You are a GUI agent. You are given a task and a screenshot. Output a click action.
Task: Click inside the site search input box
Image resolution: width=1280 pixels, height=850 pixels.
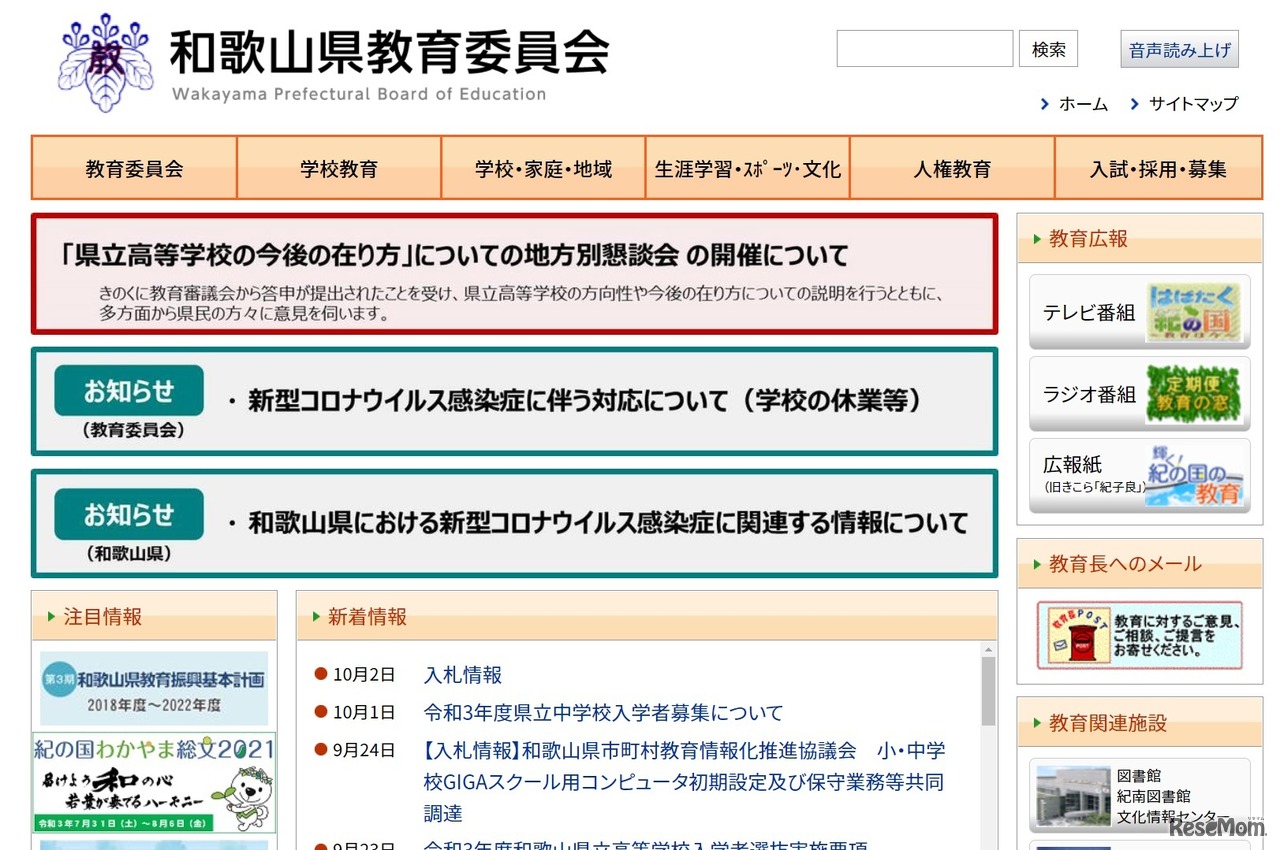coord(923,48)
